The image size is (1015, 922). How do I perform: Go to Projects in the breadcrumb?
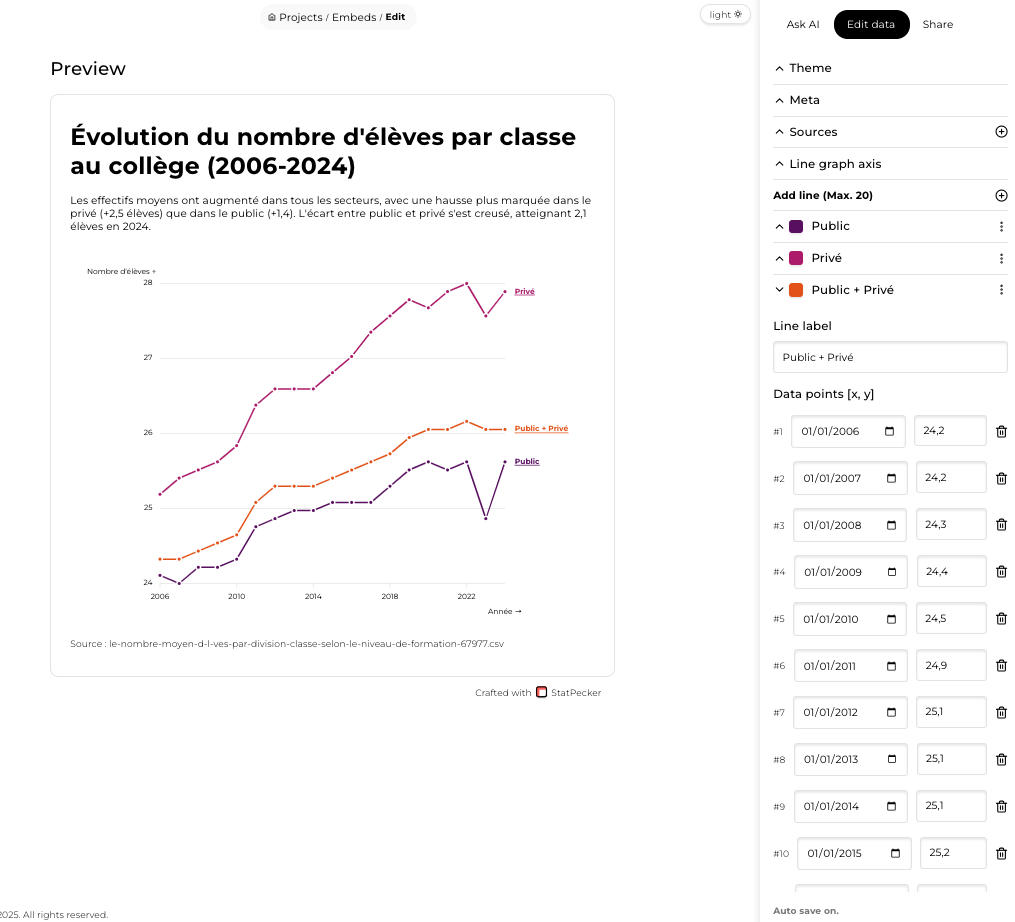coord(300,17)
